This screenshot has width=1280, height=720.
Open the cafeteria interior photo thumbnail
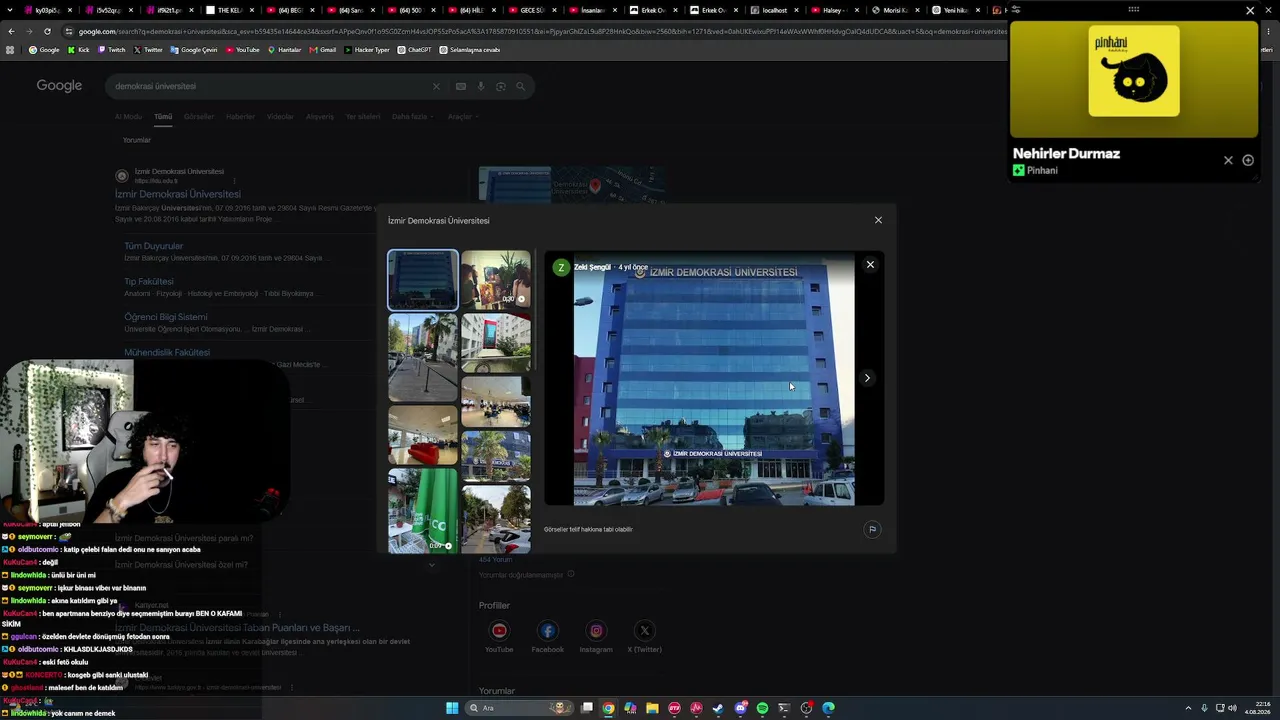pos(496,401)
